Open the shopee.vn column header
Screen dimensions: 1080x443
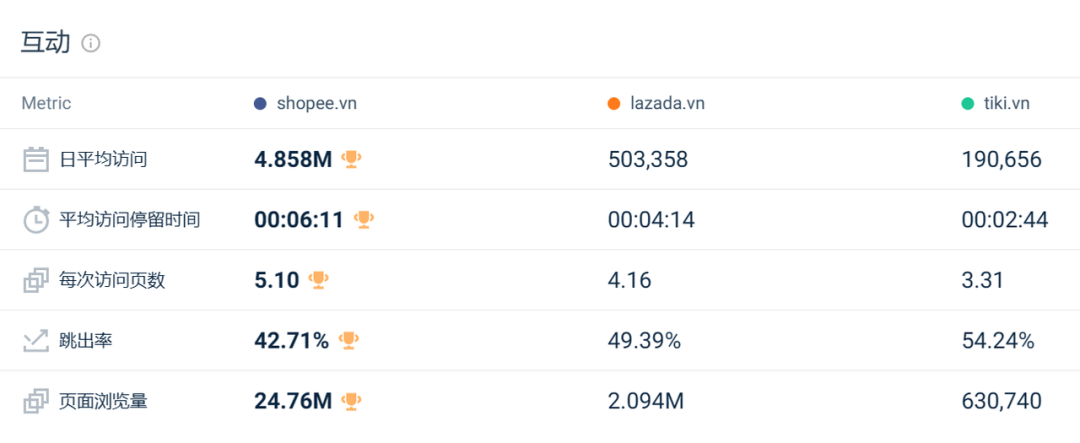tap(316, 103)
